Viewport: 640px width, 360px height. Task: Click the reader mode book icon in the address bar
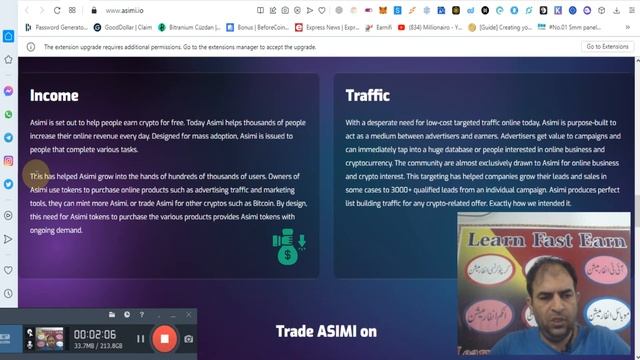[260, 11]
